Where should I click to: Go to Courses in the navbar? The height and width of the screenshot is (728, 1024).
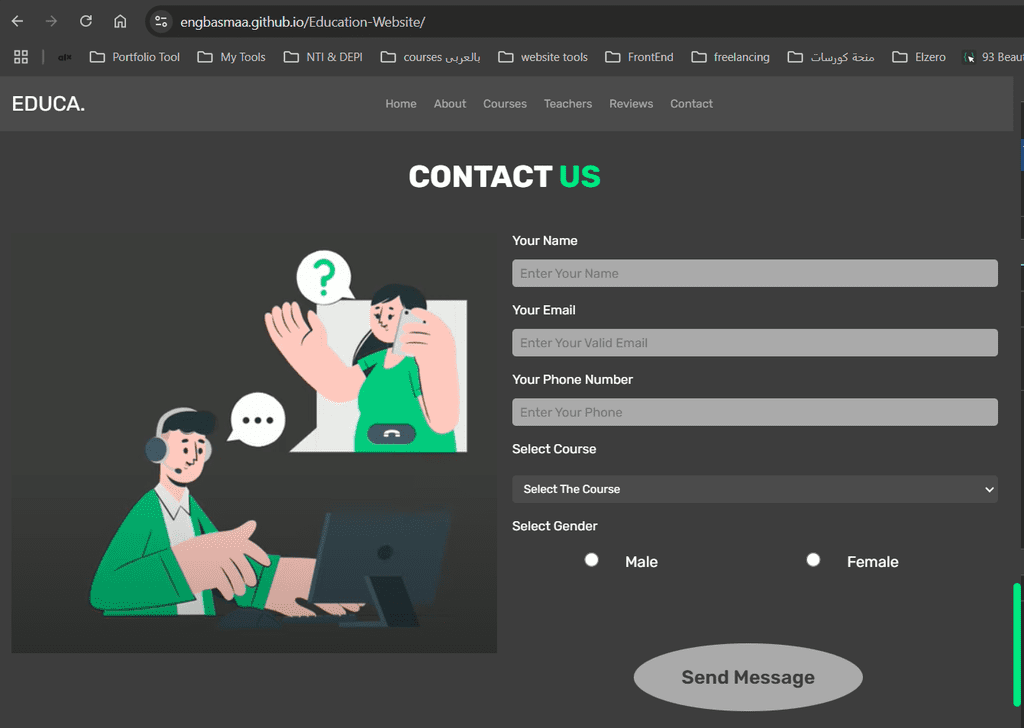pos(505,104)
